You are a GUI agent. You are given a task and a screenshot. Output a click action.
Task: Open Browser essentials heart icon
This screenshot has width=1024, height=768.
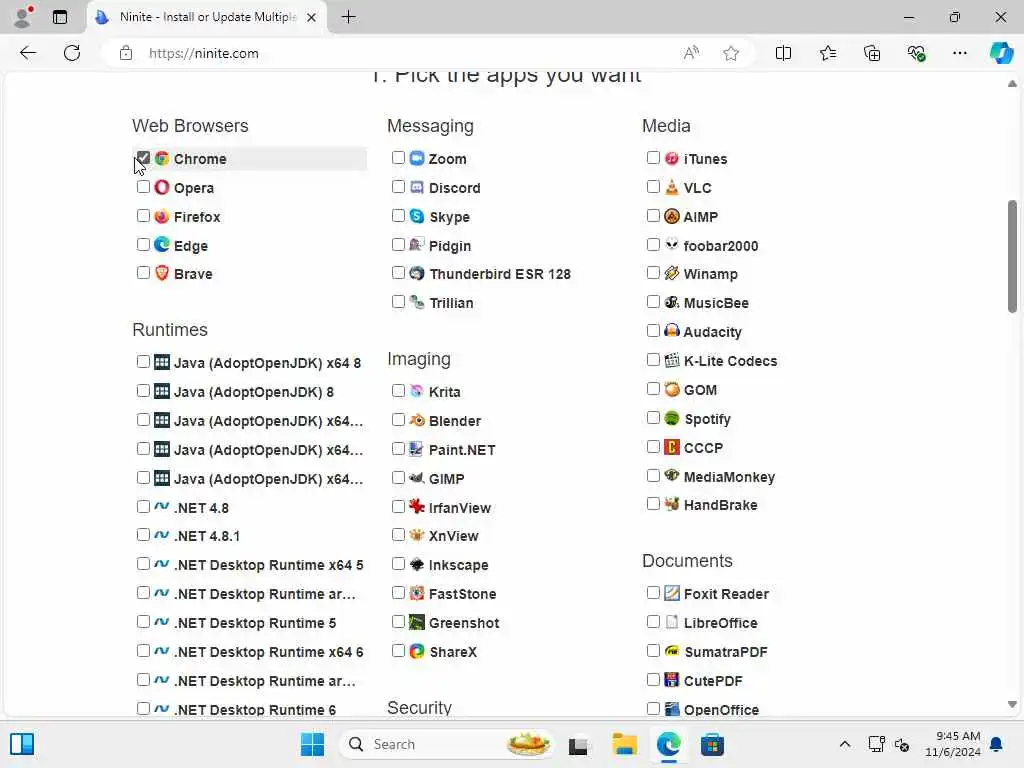[x=916, y=53]
